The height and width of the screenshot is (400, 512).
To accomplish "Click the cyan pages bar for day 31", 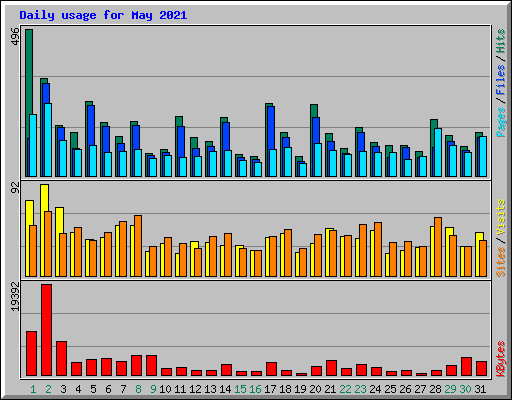I will click(x=483, y=156).
